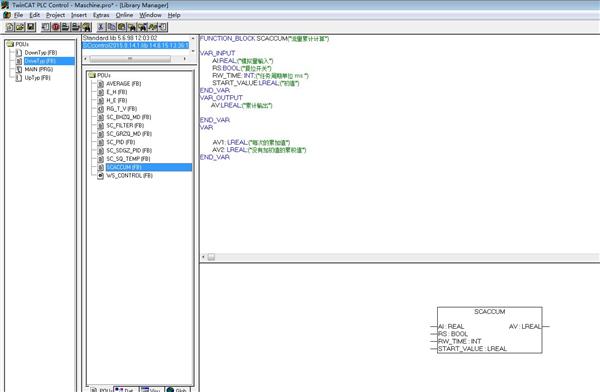This screenshot has height=392, width=600.
Task: Click the AV2: LREAL declaration line
Action: click(x=259, y=150)
